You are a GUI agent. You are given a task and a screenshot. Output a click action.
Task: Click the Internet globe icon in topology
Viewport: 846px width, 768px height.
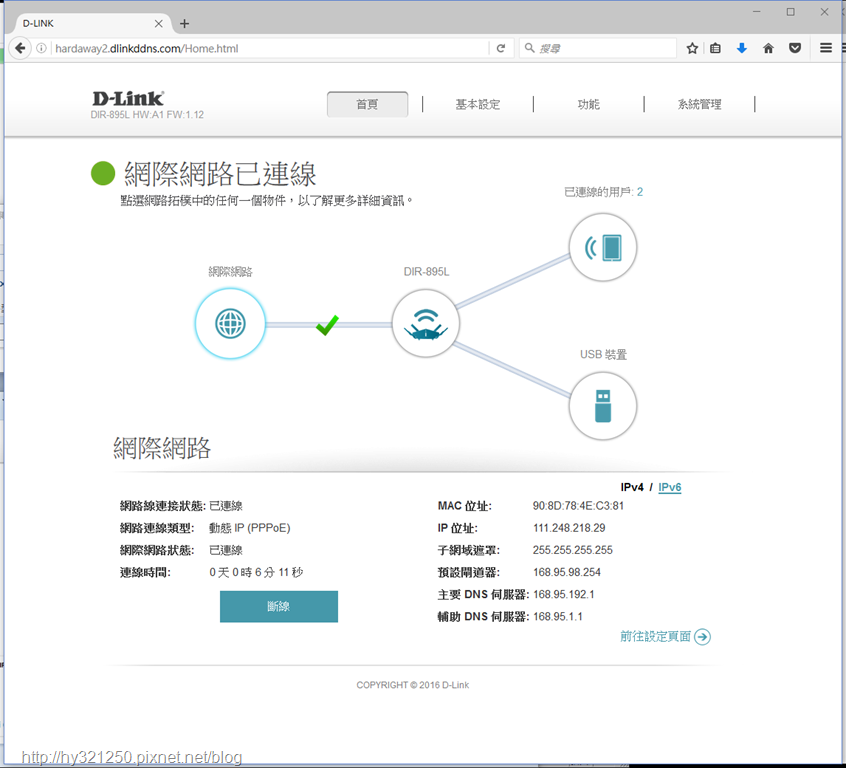coord(230,323)
